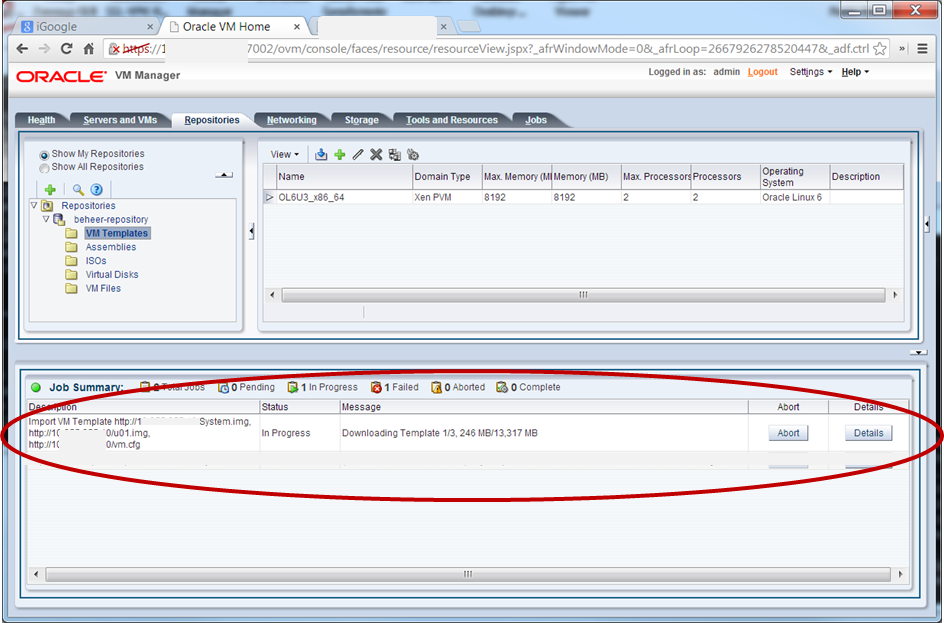Click the Failed jobs red icon

tap(376, 387)
